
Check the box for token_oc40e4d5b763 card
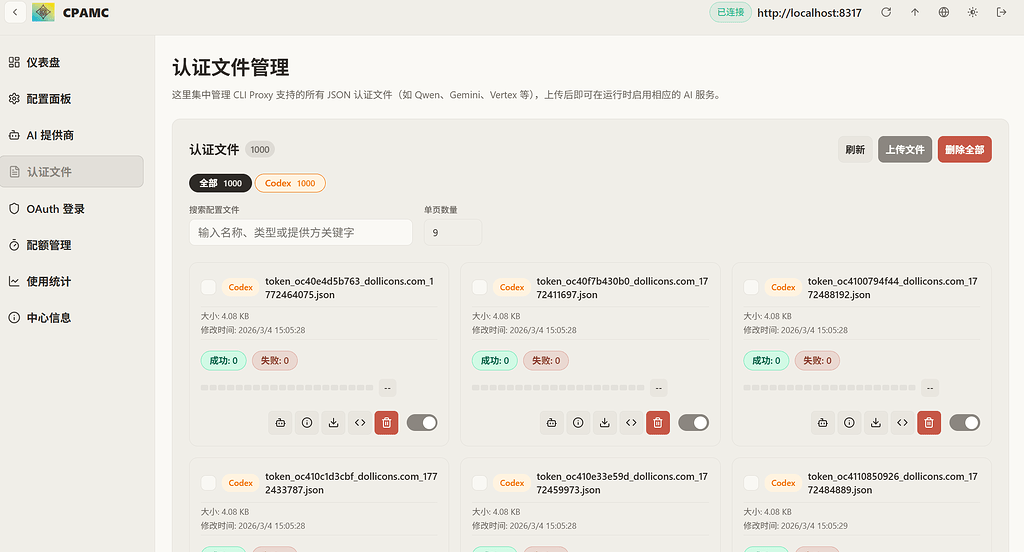click(x=208, y=287)
